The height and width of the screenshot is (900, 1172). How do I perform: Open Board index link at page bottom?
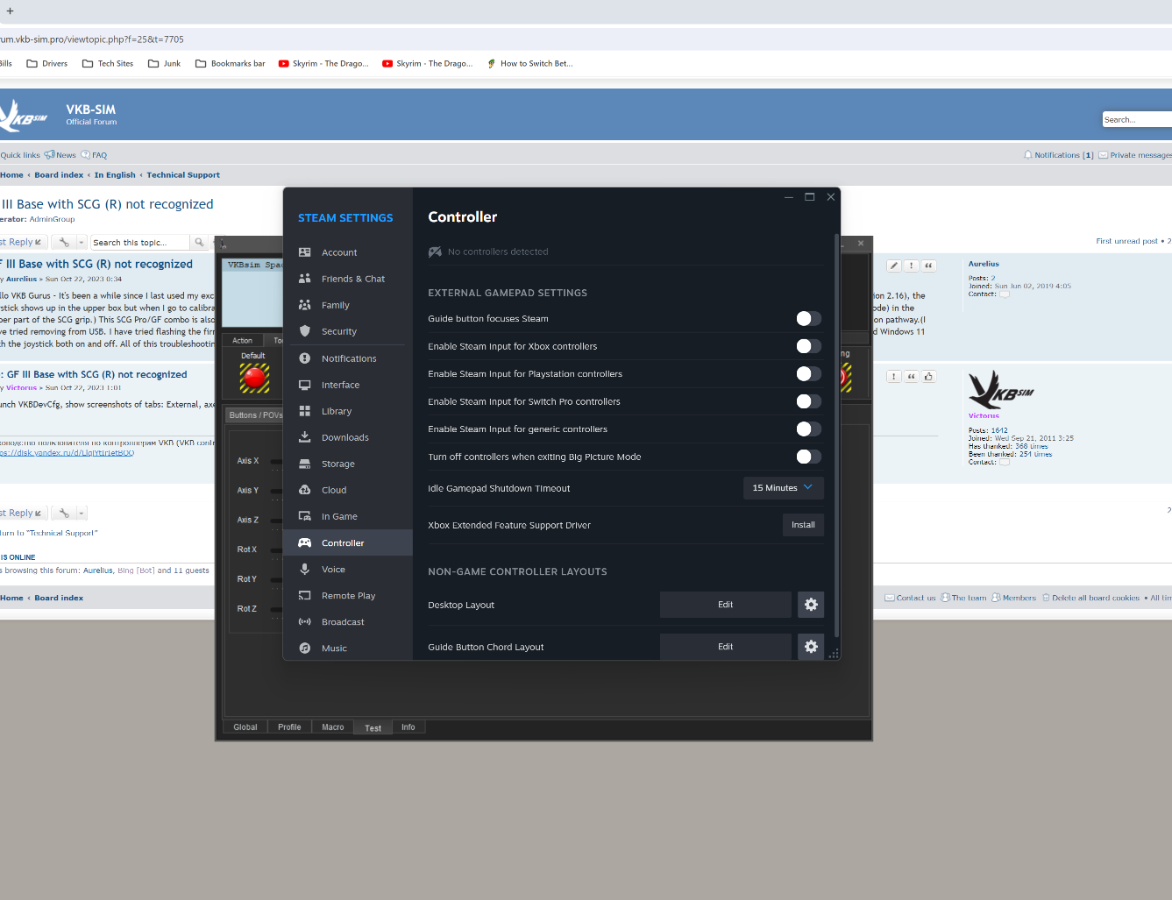58,598
